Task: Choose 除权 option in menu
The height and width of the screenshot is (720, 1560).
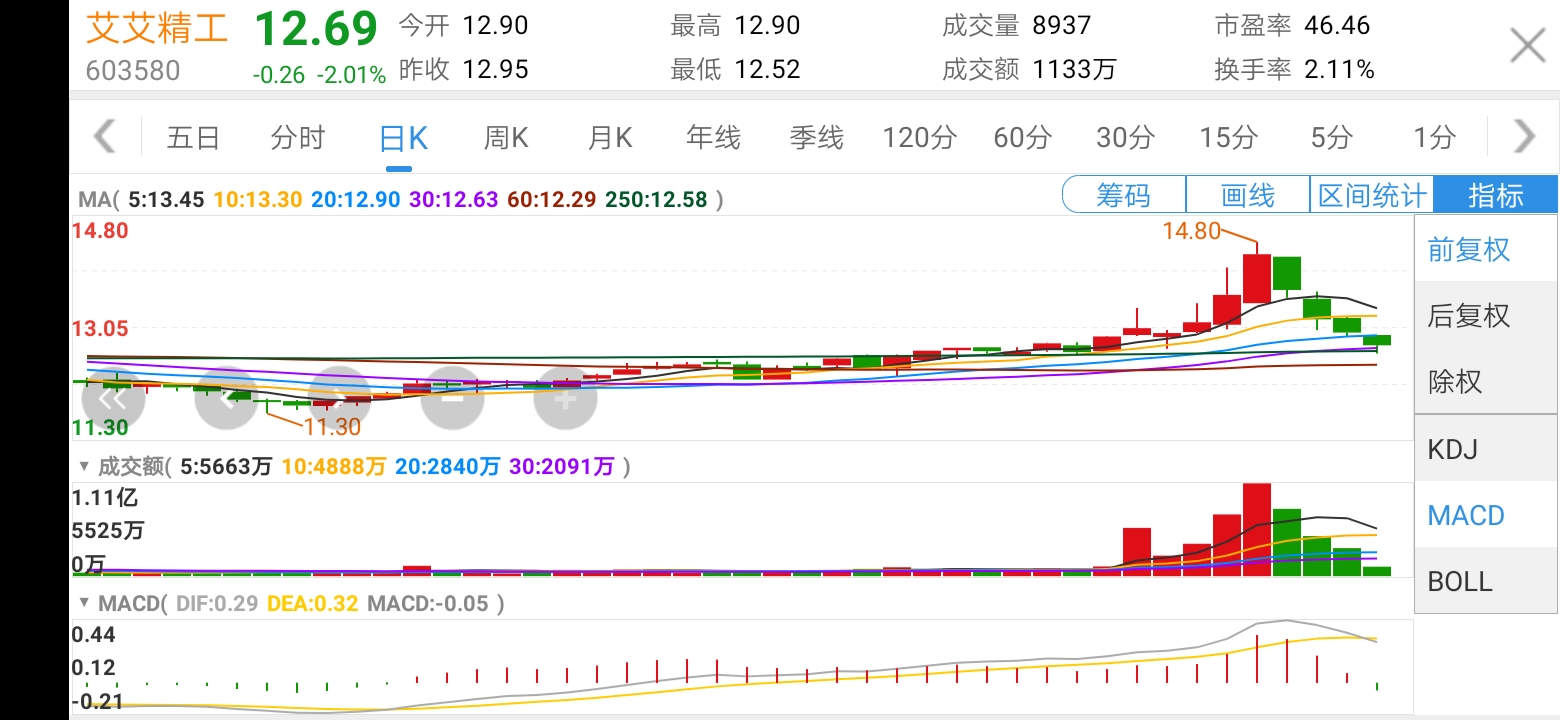Action: coord(1486,381)
